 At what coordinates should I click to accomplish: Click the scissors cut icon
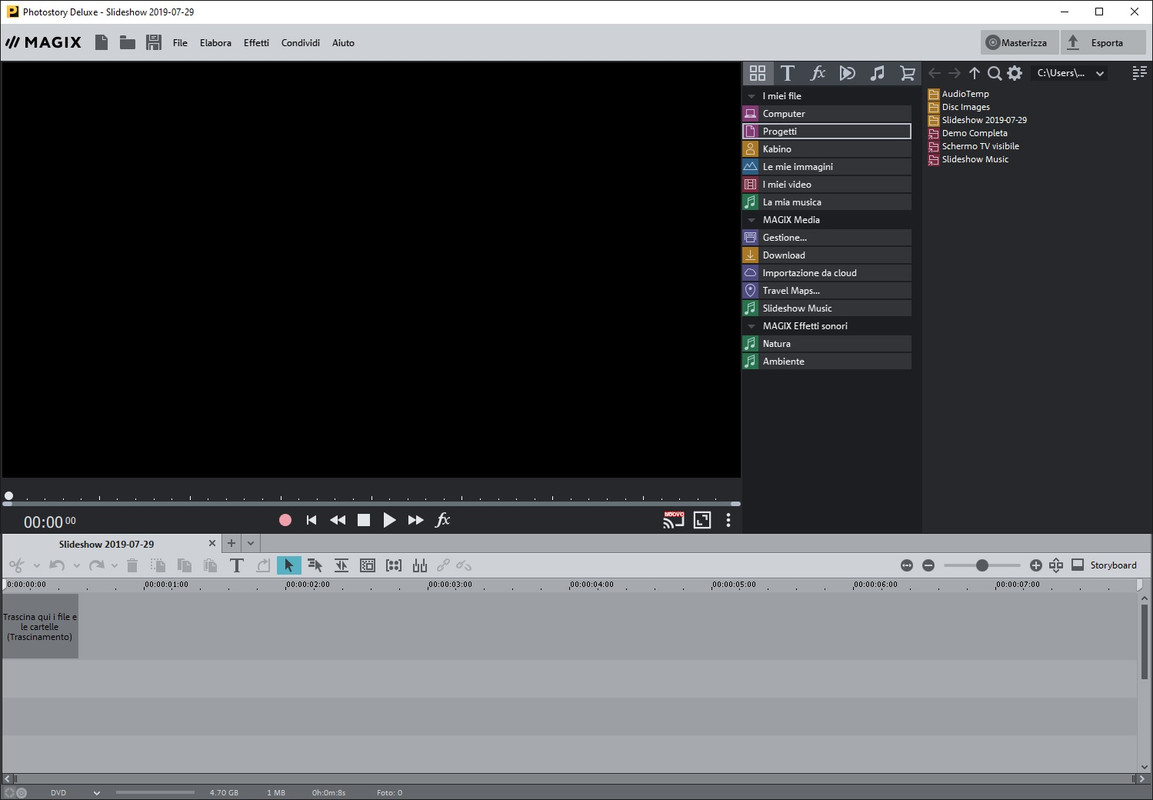click(x=16, y=565)
